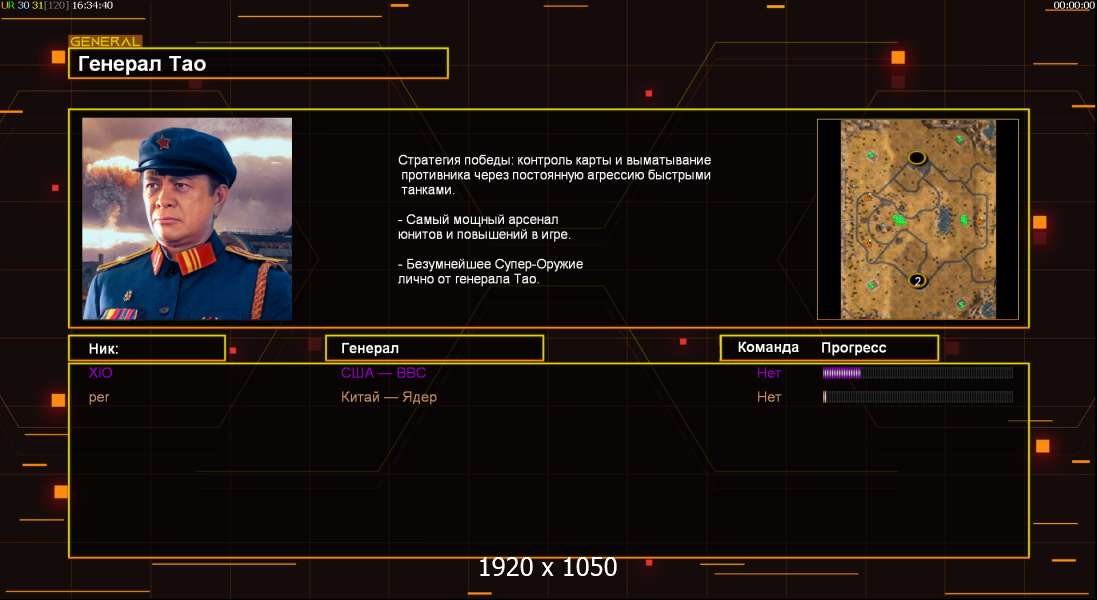Click the 00:00:00 timer in the corner
The height and width of the screenshot is (600, 1097).
[x=1075, y=5]
